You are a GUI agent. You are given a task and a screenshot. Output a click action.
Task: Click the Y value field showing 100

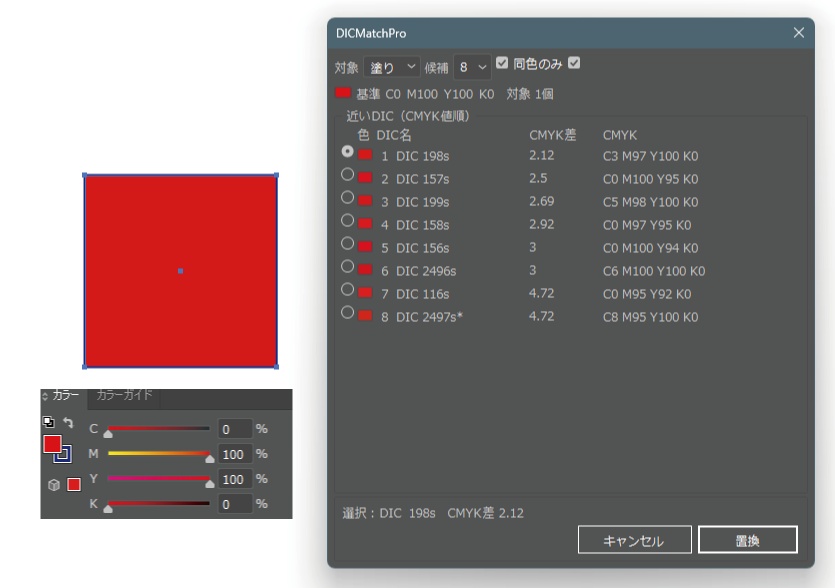coord(235,479)
